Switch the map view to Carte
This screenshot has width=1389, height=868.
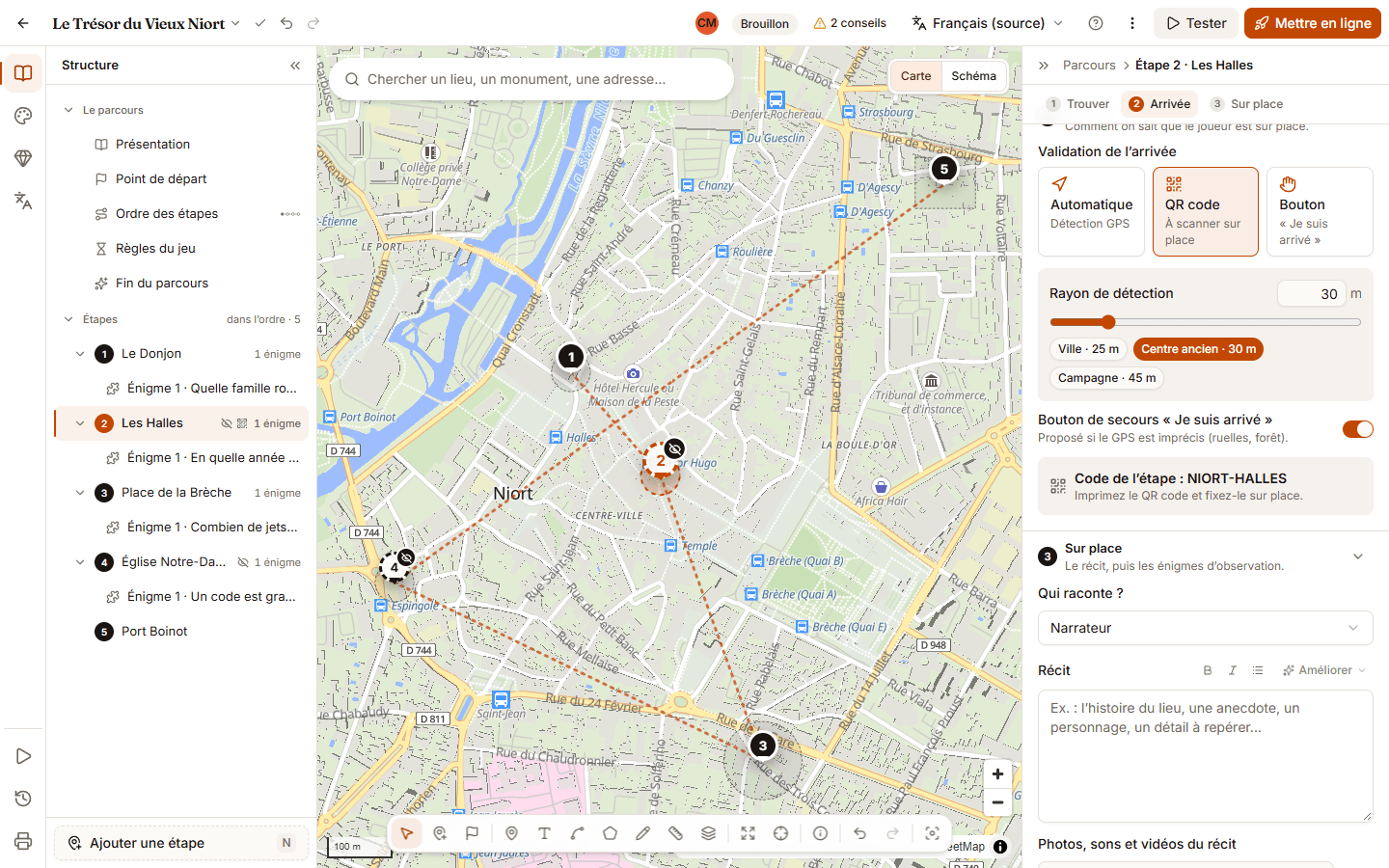[916, 76]
